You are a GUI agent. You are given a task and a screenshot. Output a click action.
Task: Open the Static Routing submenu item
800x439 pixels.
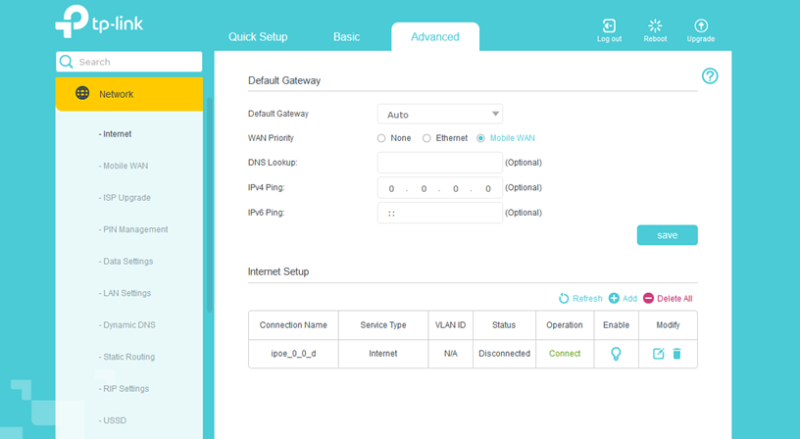point(127,357)
